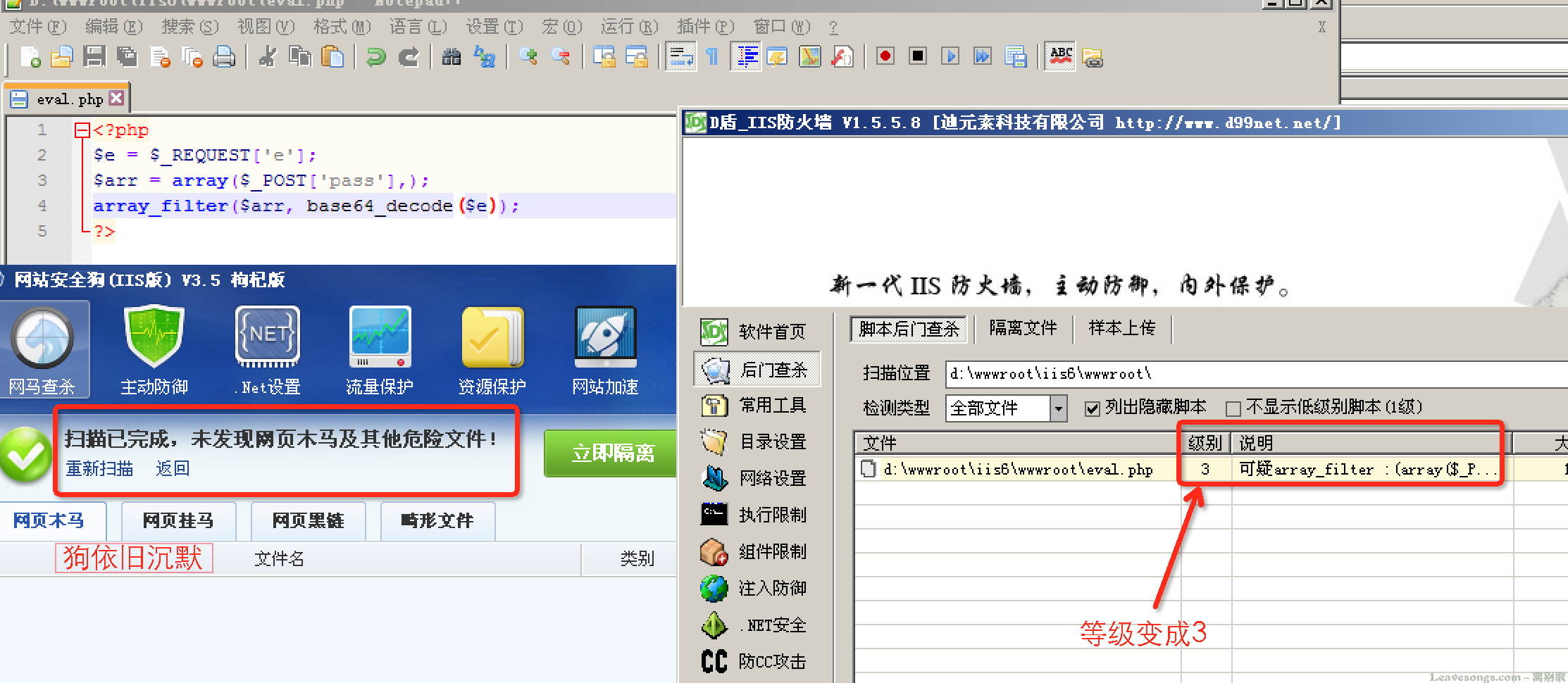Toggle word wrap toolbar icon

coord(680,56)
